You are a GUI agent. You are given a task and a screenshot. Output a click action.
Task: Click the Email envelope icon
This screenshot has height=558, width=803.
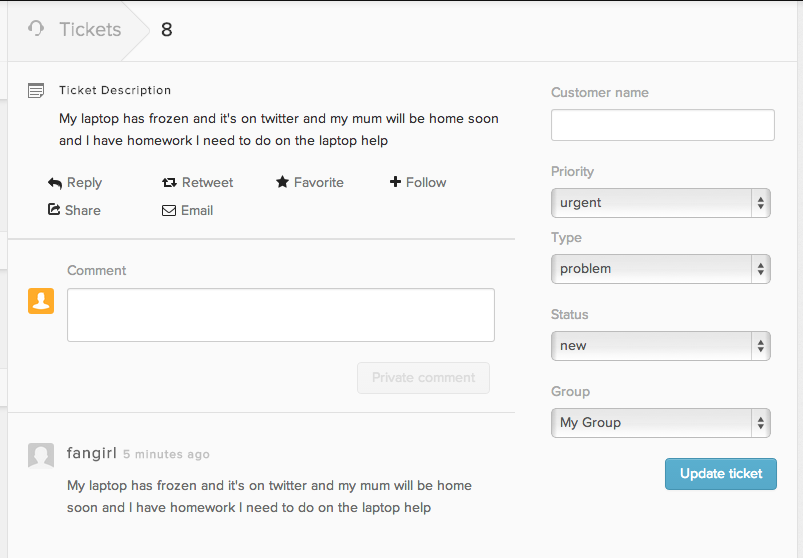tap(169, 211)
